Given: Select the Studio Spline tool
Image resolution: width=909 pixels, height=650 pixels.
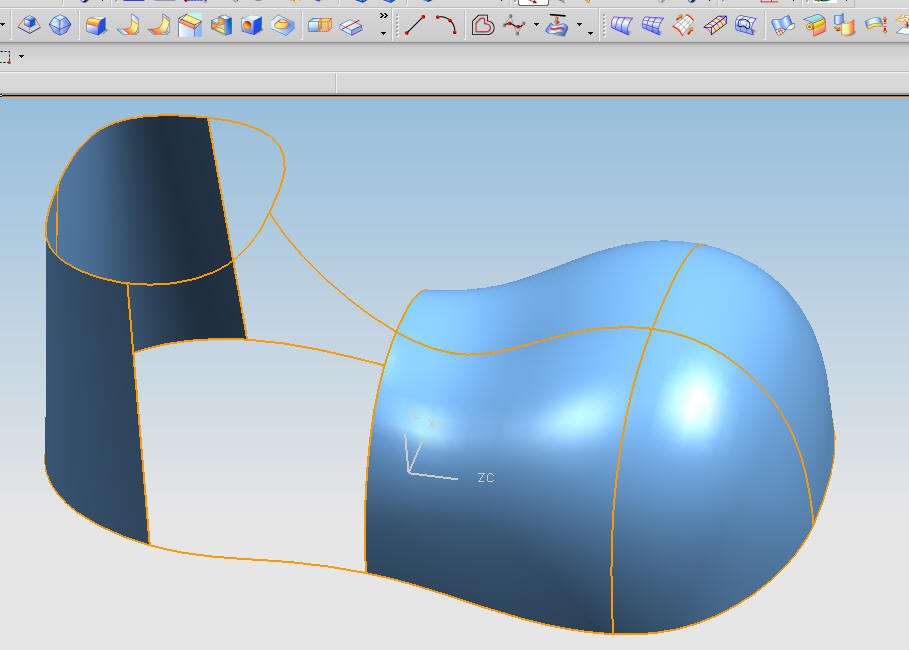Looking at the screenshot, I should pos(514,26).
